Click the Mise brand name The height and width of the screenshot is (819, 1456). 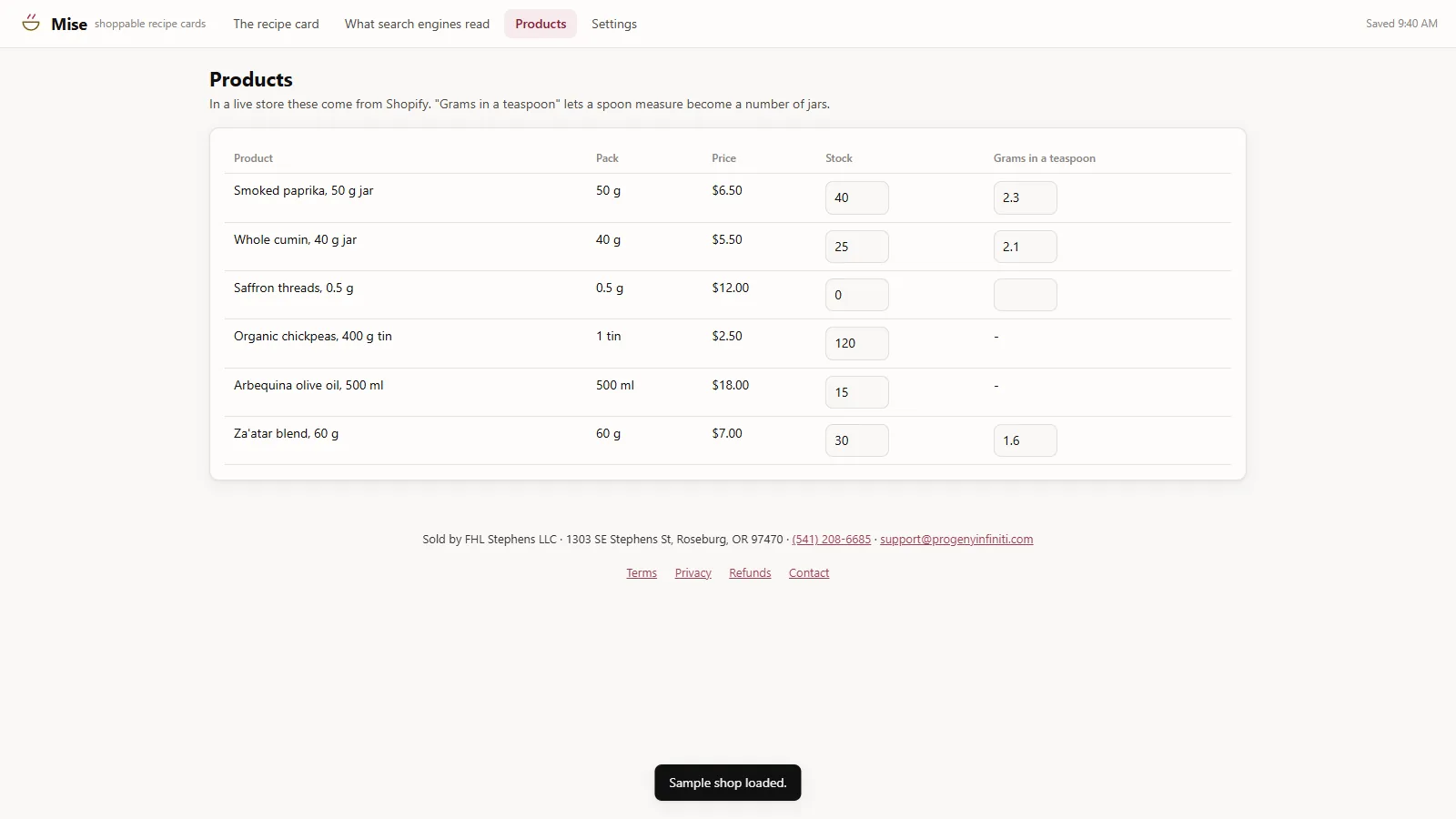[69, 24]
